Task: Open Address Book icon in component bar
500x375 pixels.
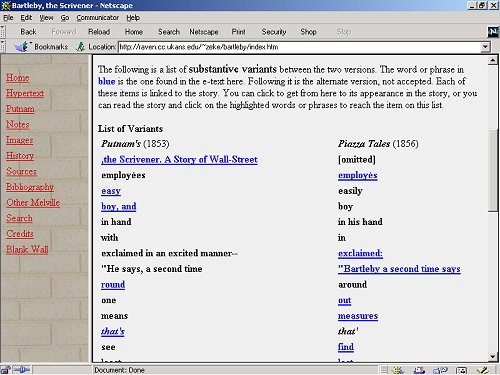Action: (461, 370)
